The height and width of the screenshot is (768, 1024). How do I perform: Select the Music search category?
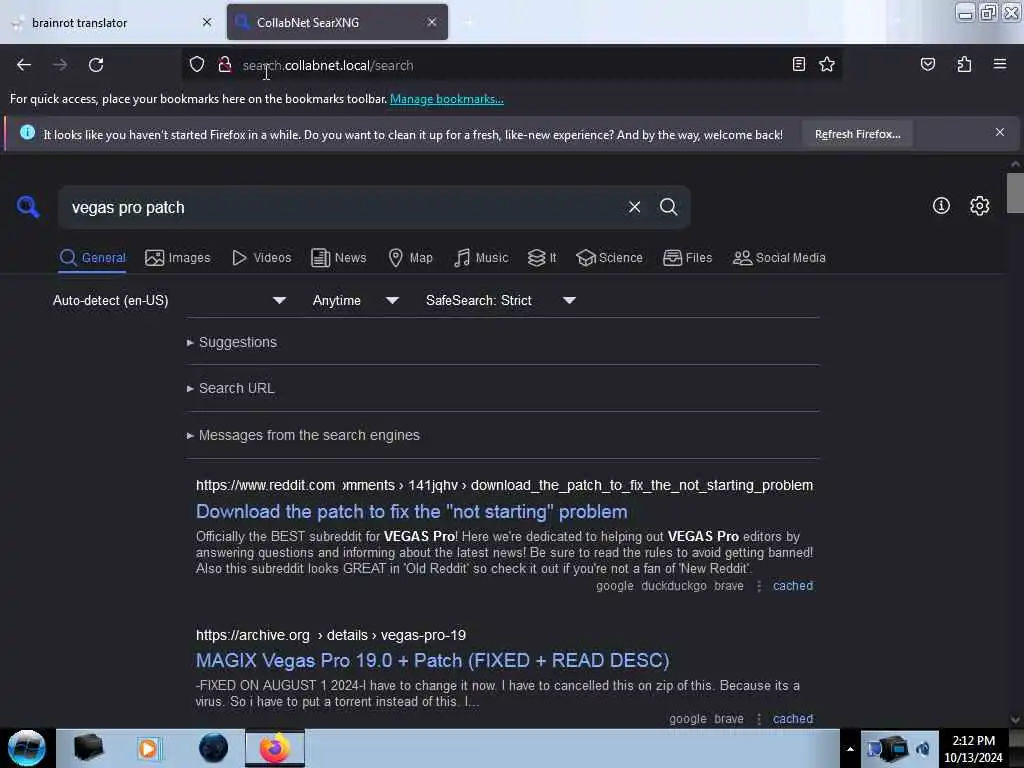tap(481, 257)
